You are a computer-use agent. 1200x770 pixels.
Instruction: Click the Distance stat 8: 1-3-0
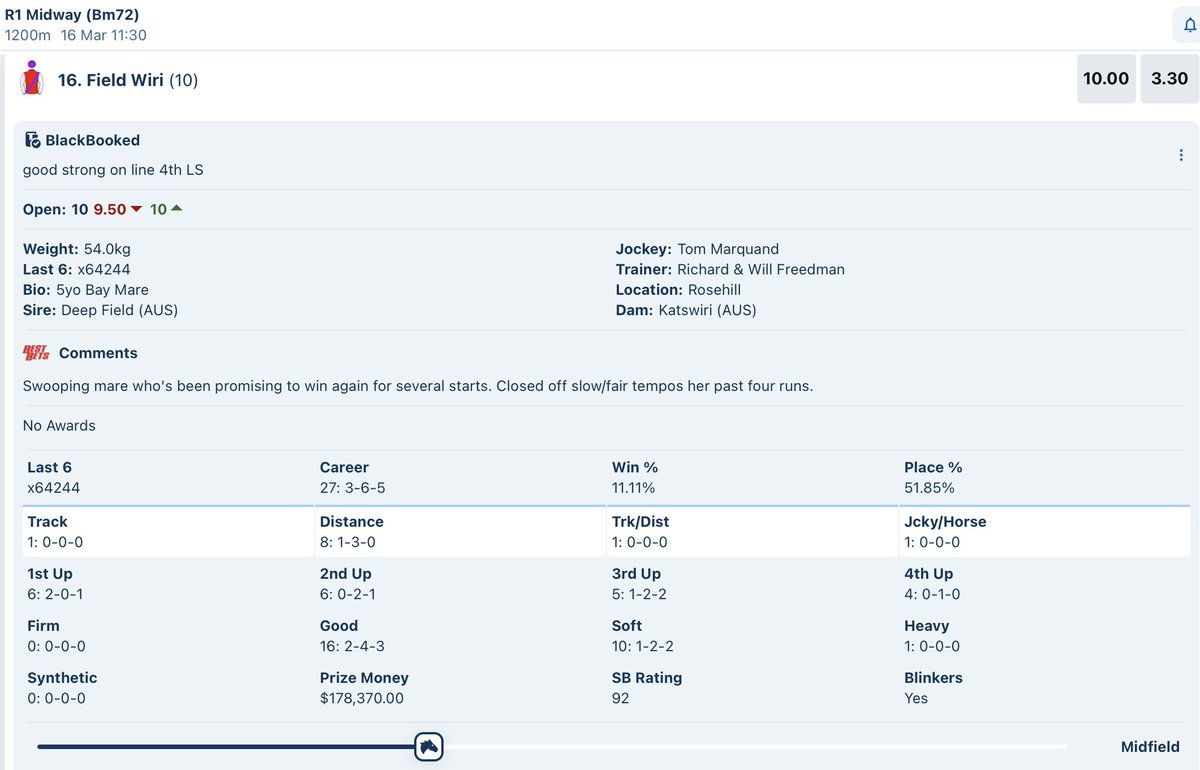click(x=349, y=542)
